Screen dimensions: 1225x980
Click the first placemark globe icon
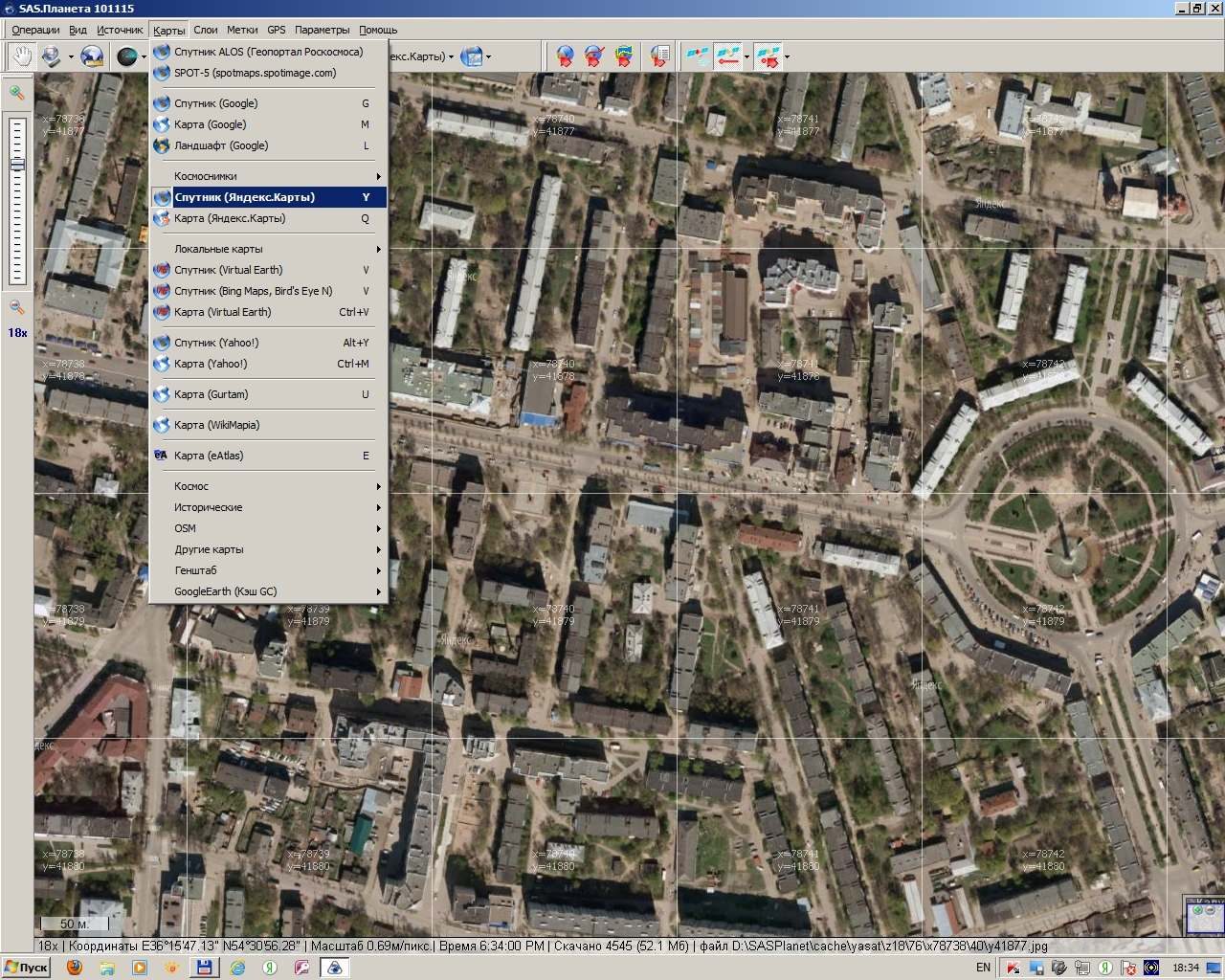coord(566,56)
